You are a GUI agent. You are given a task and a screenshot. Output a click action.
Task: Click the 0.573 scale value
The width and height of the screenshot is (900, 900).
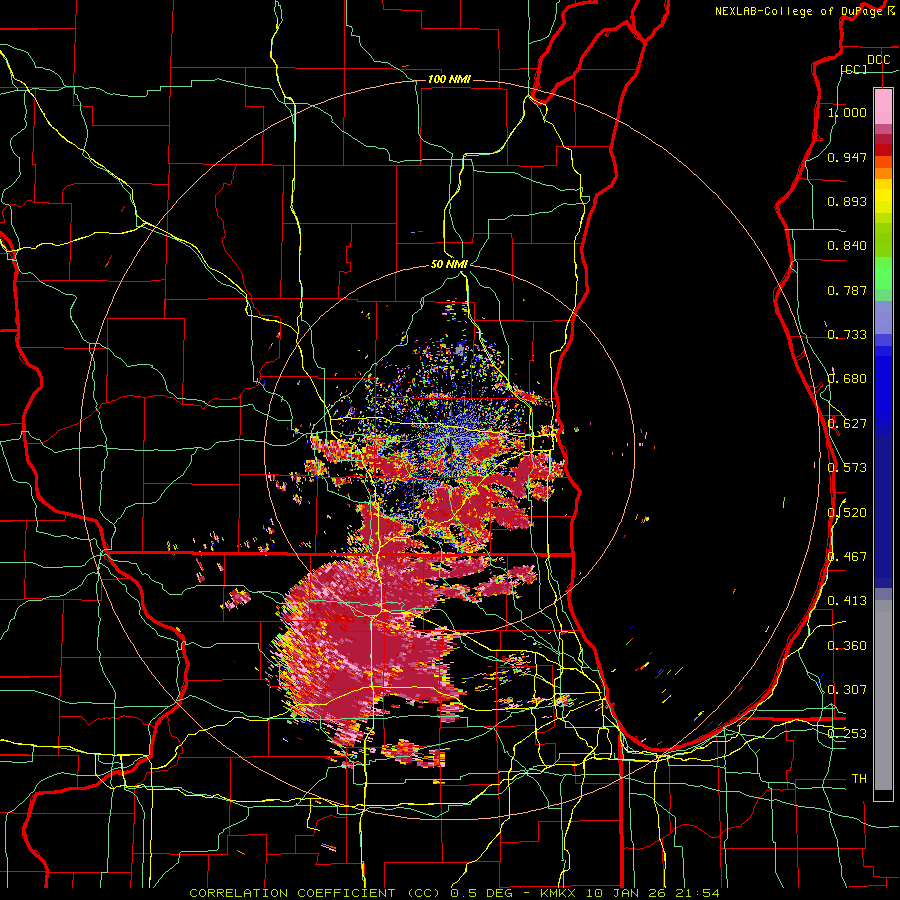847,468
